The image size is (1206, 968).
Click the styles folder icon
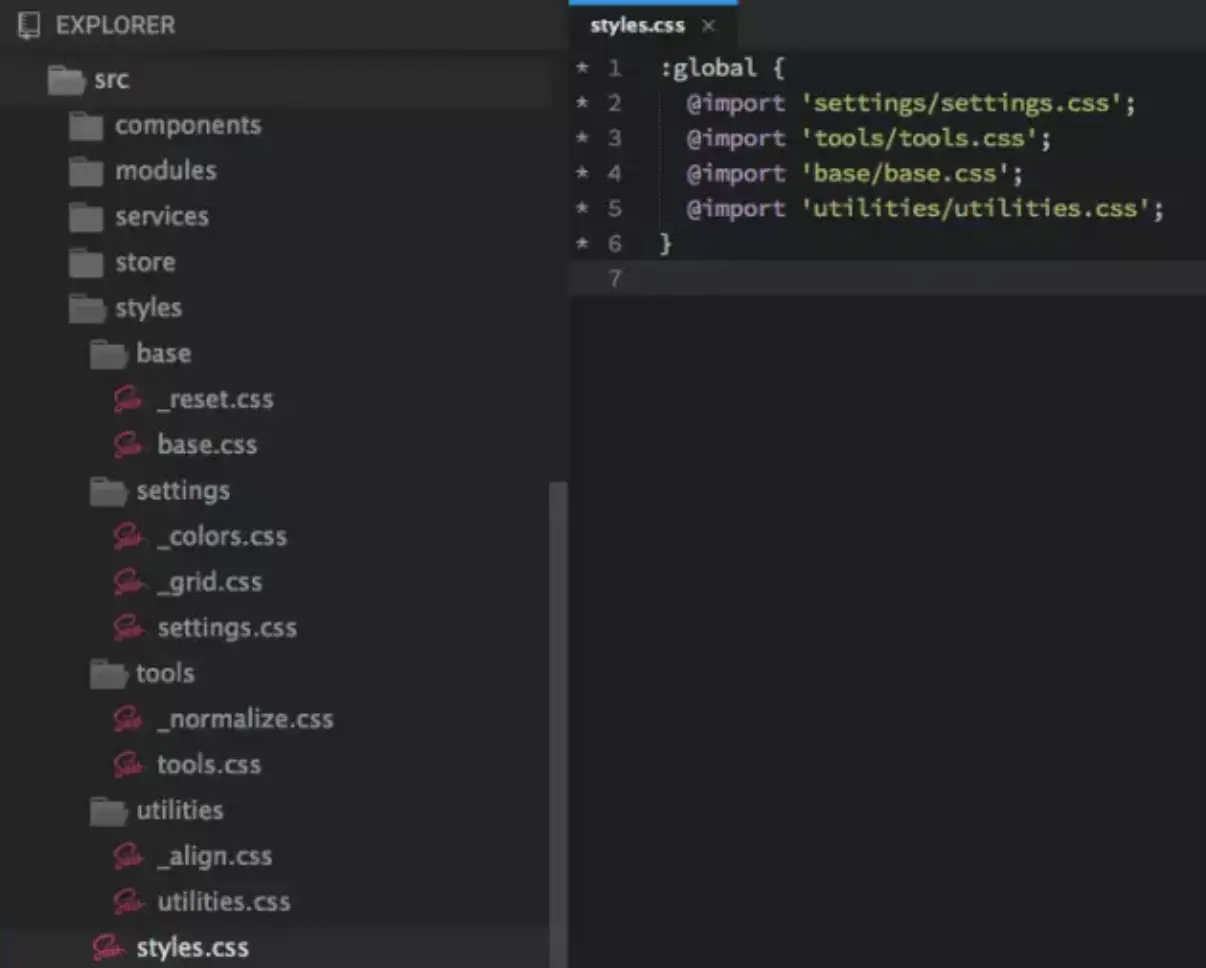coord(87,308)
